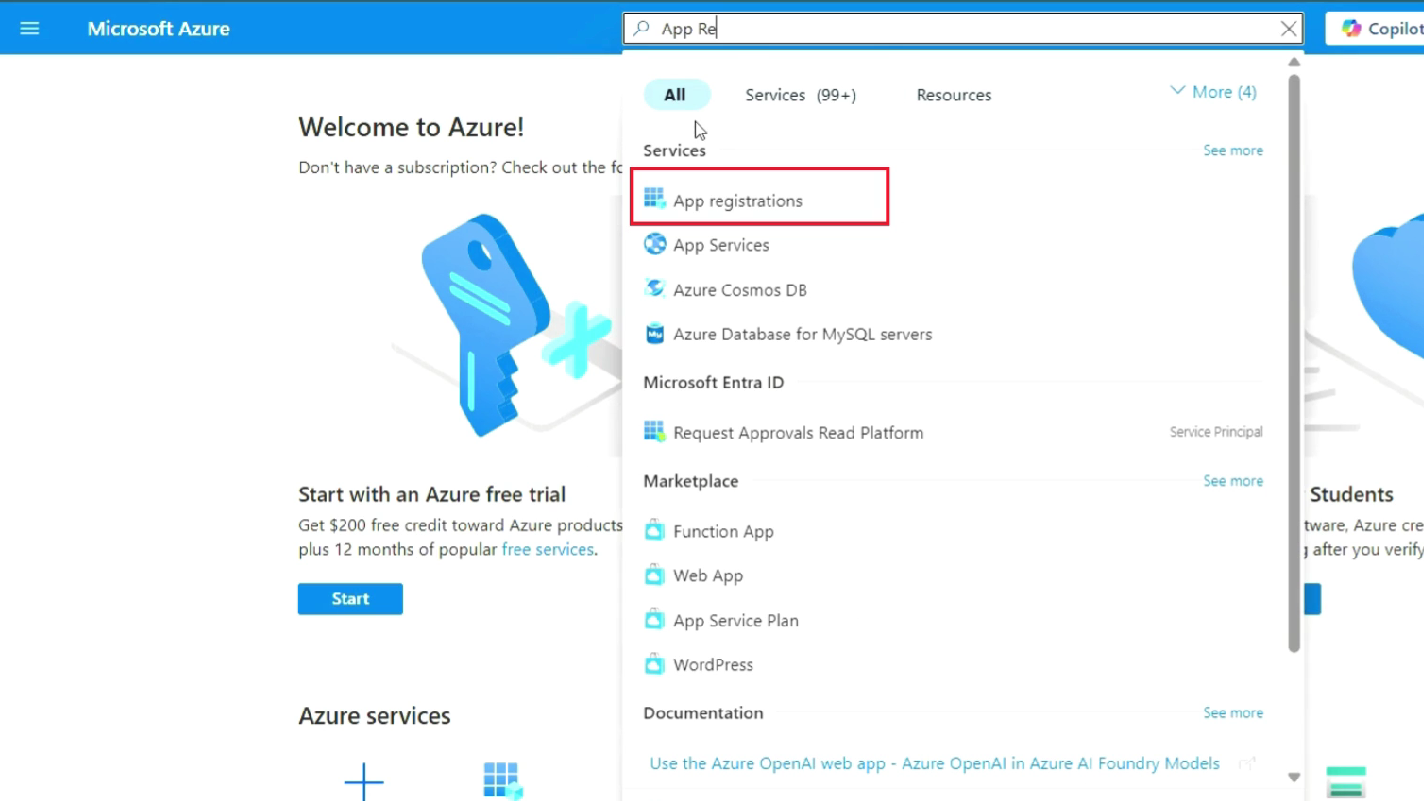
Task: Click the Azure Cosmos DB icon
Action: coord(655,289)
